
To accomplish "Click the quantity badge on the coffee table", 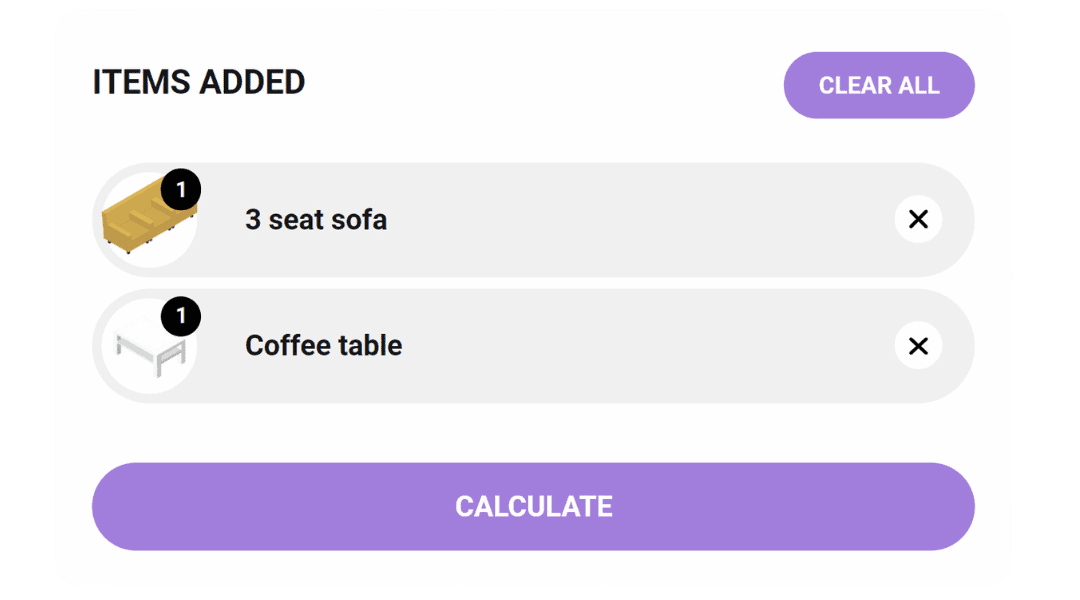I will (181, 316).
